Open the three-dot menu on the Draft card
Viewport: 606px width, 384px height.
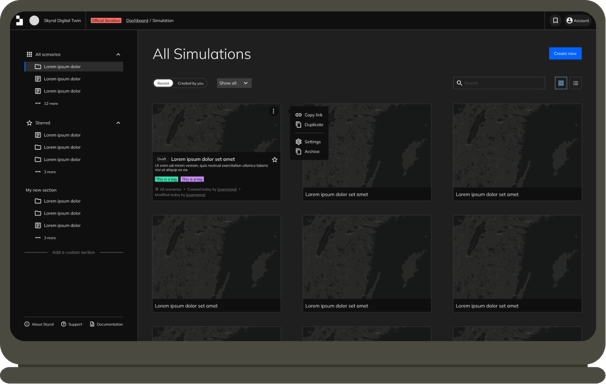[x=273, y=111]
